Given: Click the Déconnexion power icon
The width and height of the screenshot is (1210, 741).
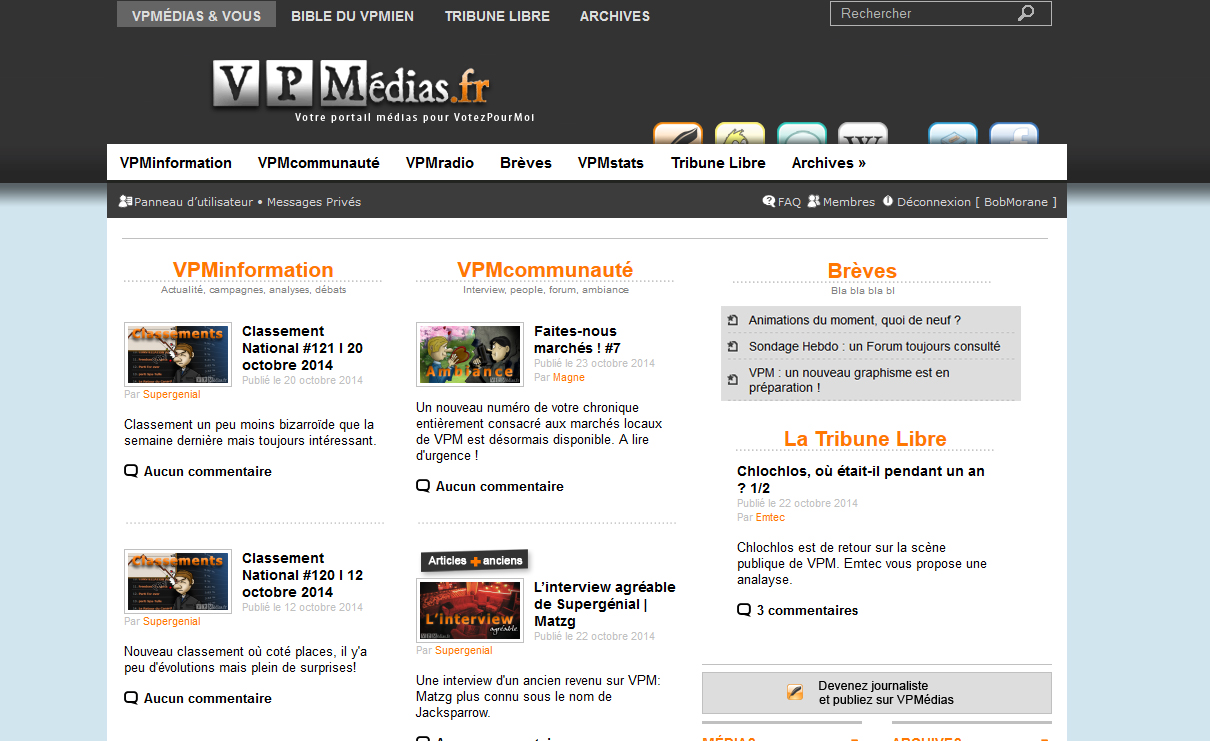Looking at the screenshot, I should coord(887,201).
